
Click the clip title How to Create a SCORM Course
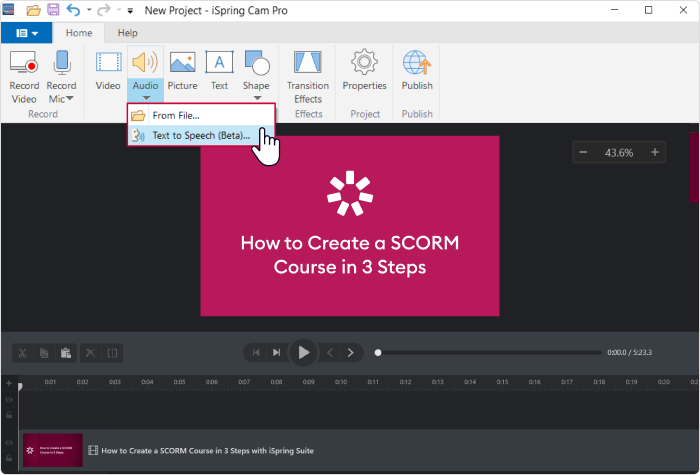click(x=207, y=450)
